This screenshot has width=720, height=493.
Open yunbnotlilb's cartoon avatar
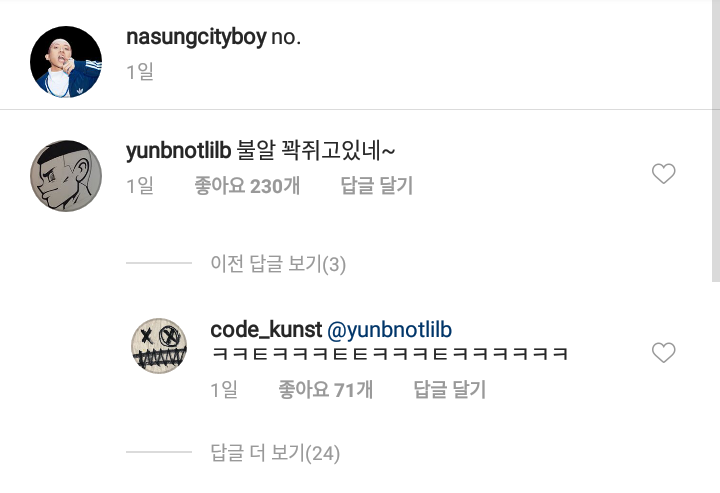[x=66, y=176]
